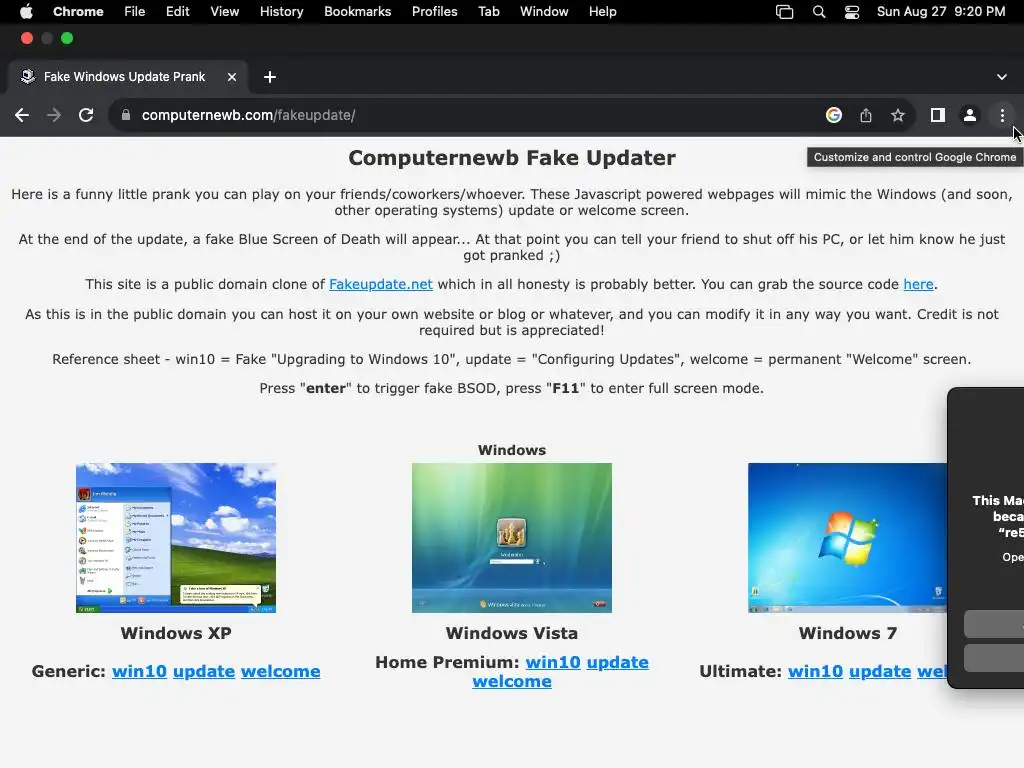
Task: Click the screen mirroring menu bar icon
Action: pos(784,12)
